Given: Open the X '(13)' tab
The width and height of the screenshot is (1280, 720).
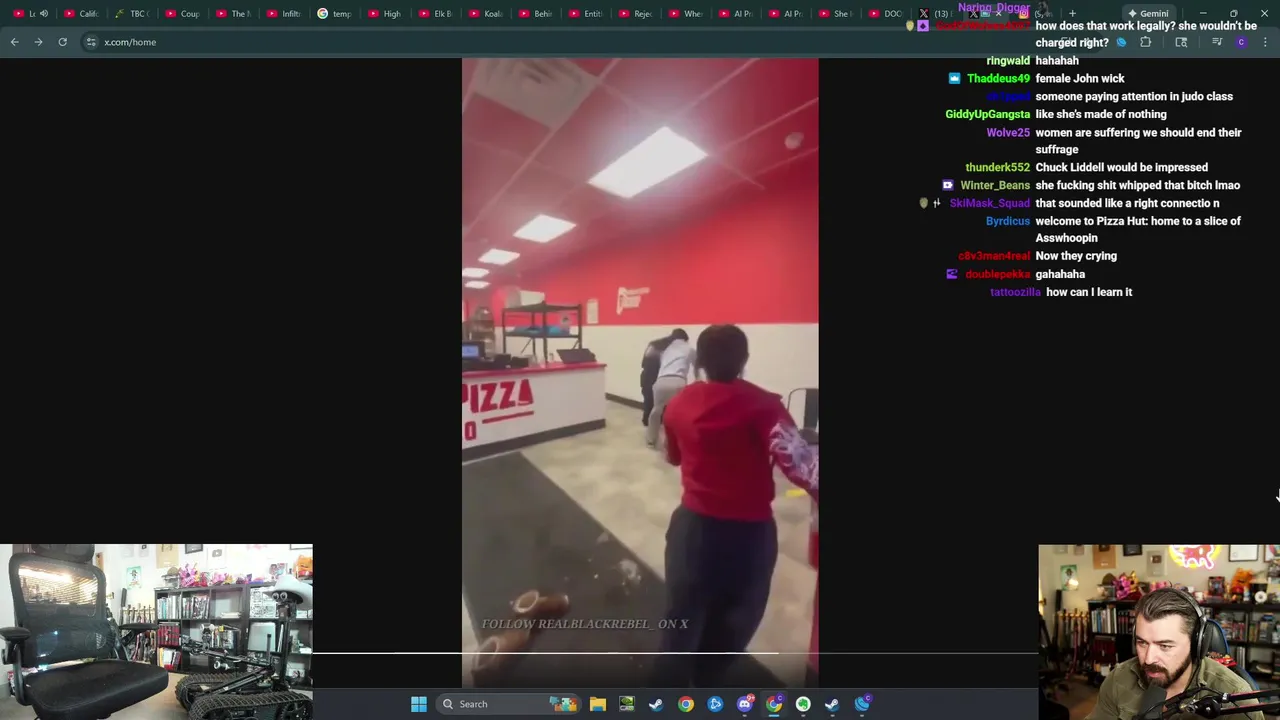Looking at the screenshot, I should (934, 14).
